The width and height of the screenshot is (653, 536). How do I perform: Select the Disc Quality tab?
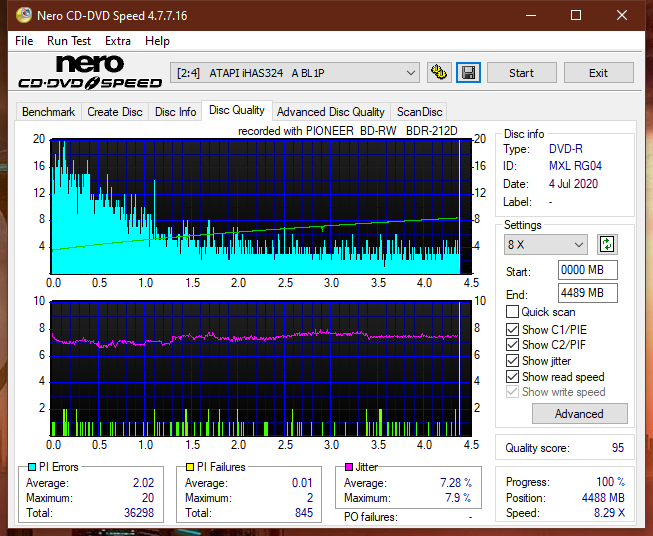pos(237,110)
